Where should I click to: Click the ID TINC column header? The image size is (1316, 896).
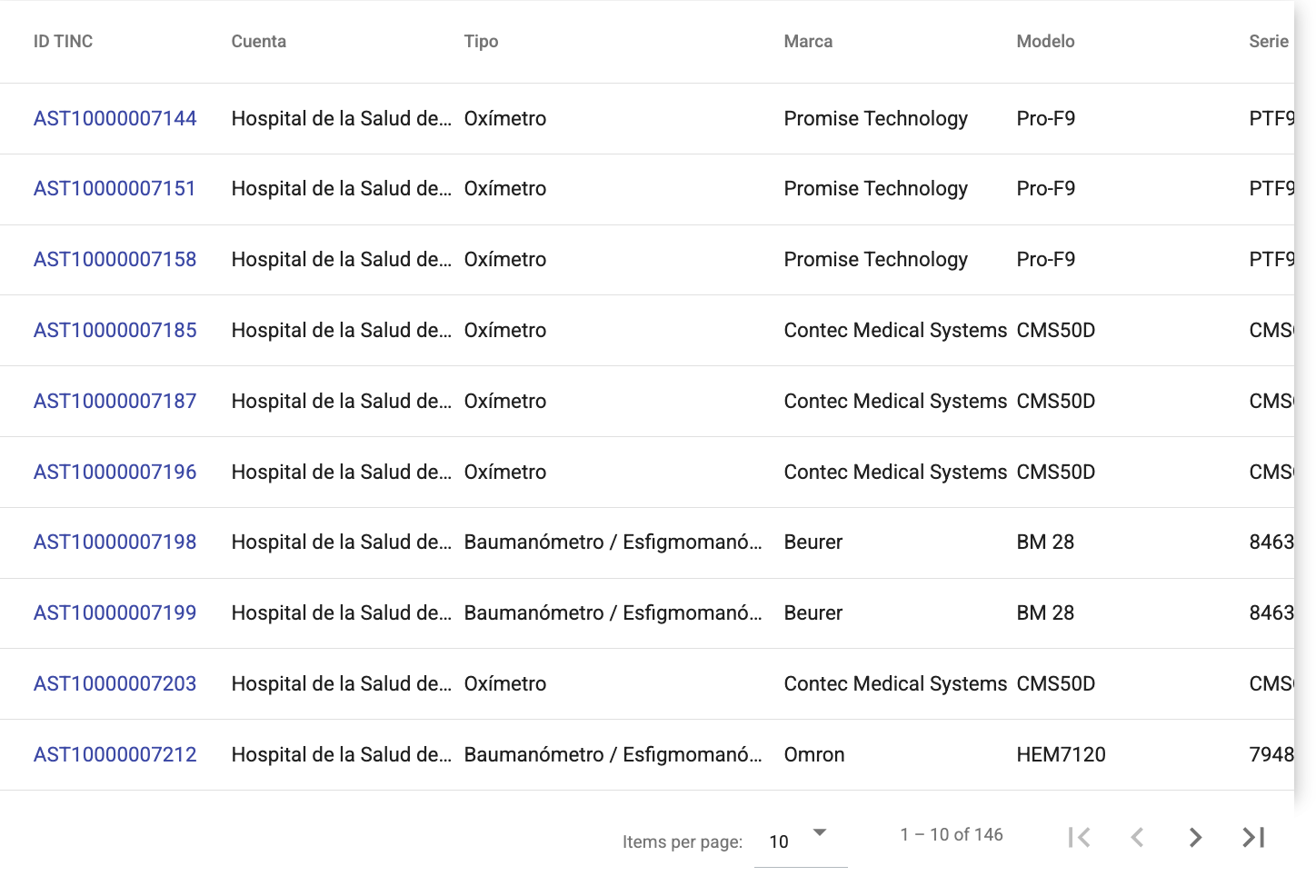64,41
